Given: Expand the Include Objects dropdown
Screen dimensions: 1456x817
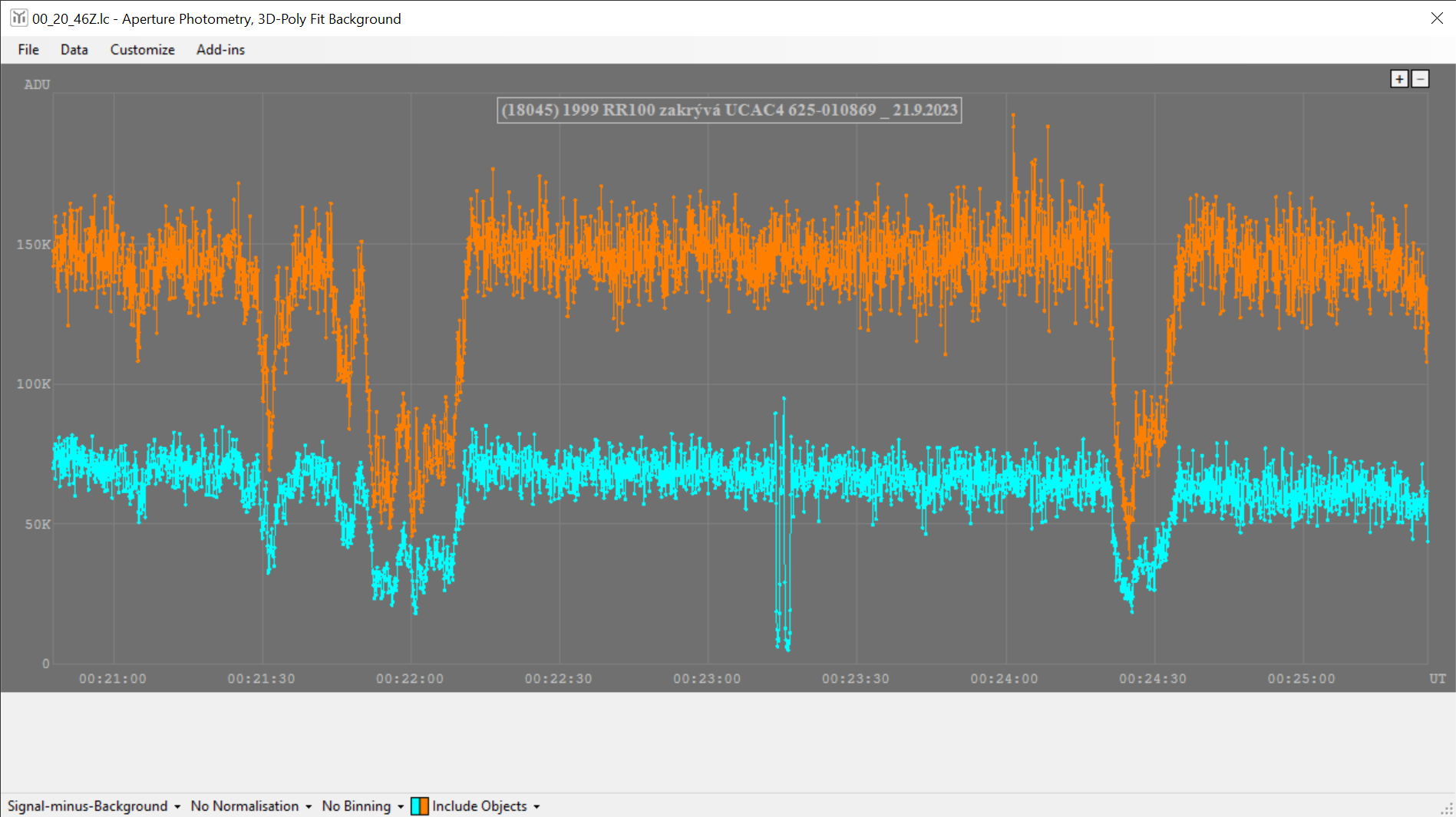Looking at the screenshot, I should (x=485, y=806).
